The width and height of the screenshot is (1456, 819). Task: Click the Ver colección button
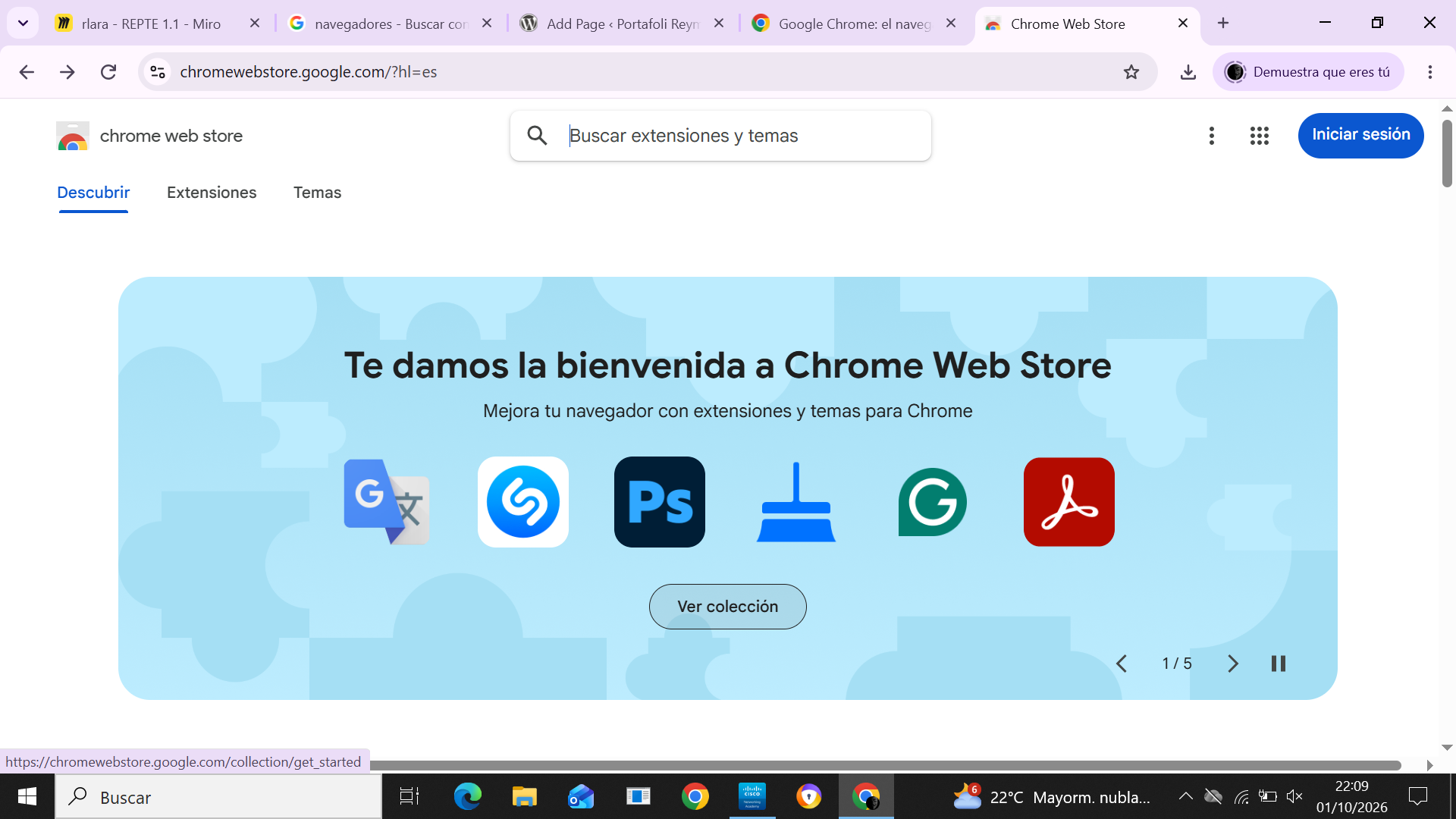[x=728, y=607]
